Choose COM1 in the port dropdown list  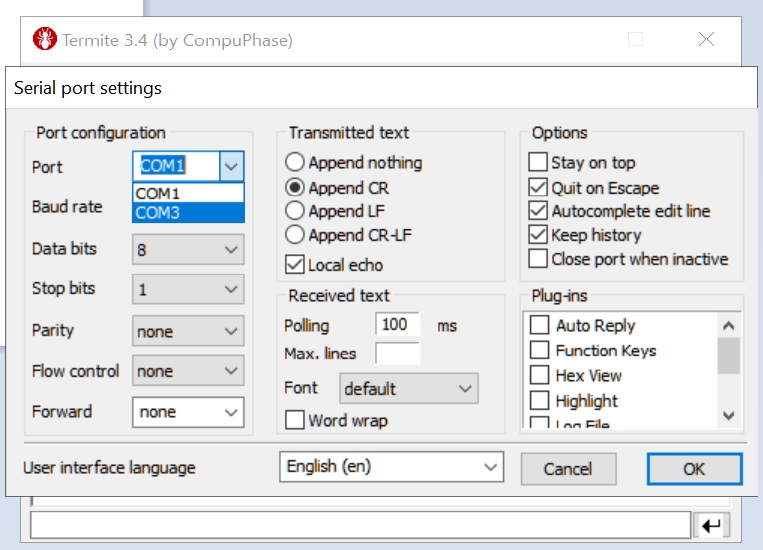click(x=187, y=193)
